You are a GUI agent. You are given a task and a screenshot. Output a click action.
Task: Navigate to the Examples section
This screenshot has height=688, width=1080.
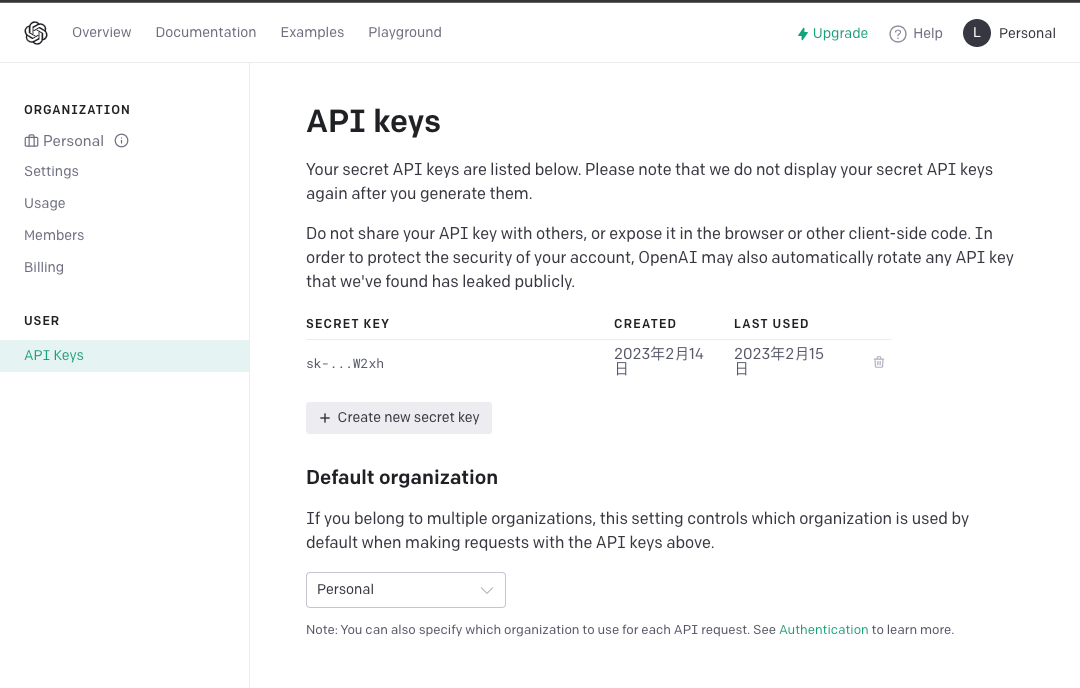coord(312,33)
